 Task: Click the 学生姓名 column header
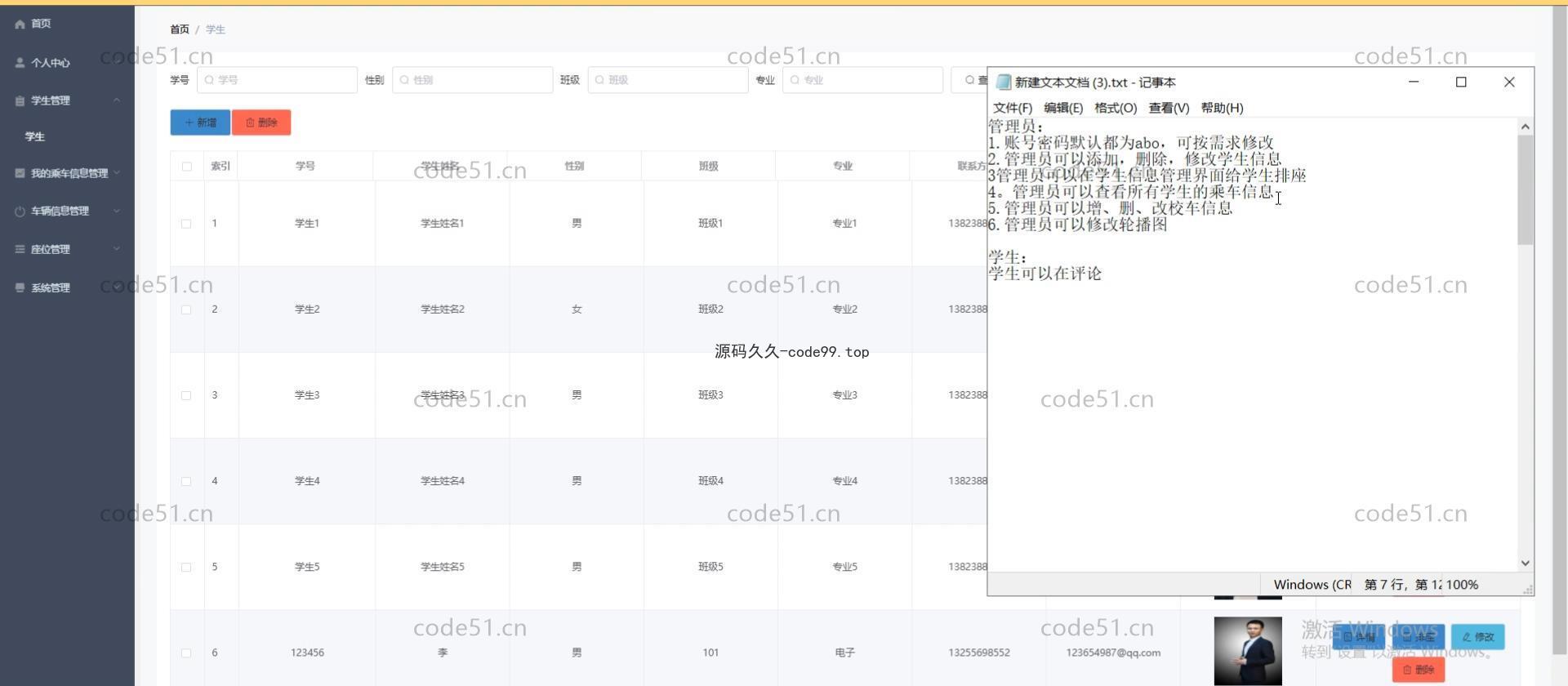click(x=439, y=166)
